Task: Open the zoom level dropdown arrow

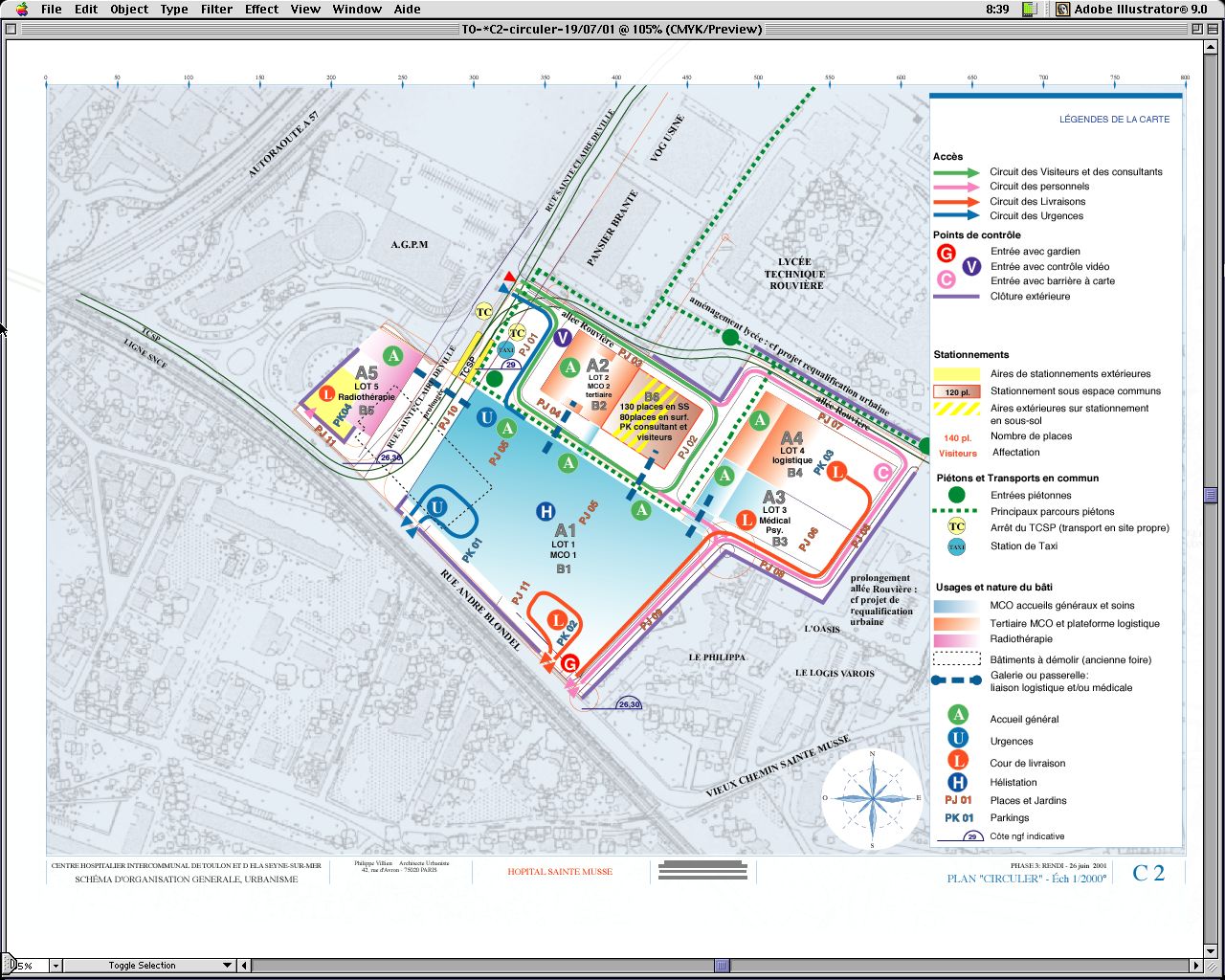Action: [x=56, y=966]
